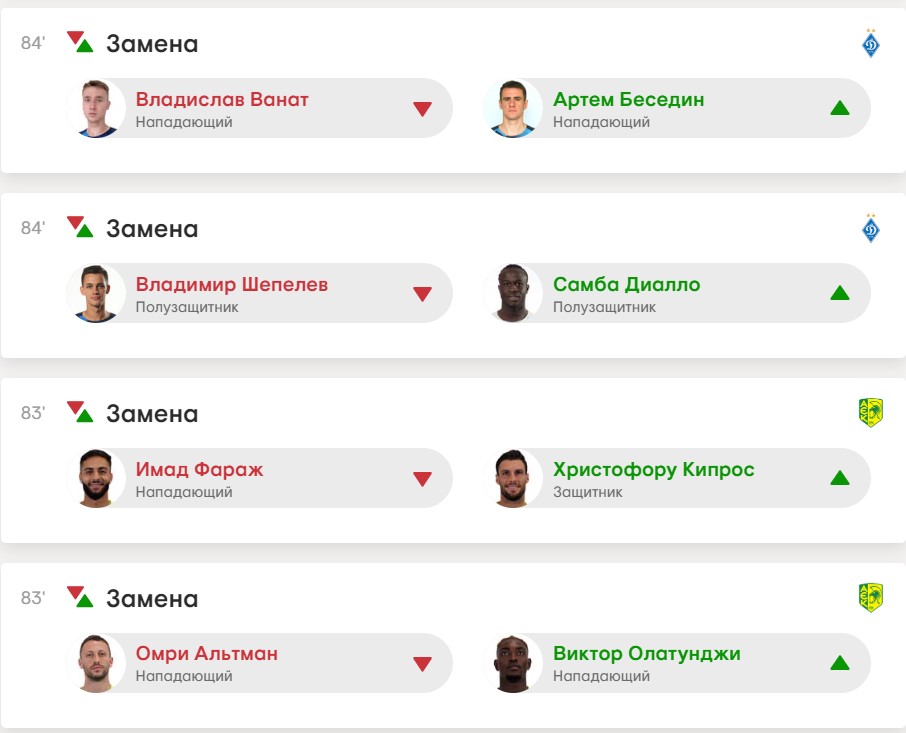This screenshot has width=906, height=733.
Task: Click AEK Larnaca logo beside Альтман substitution
Action: point(870,598)
